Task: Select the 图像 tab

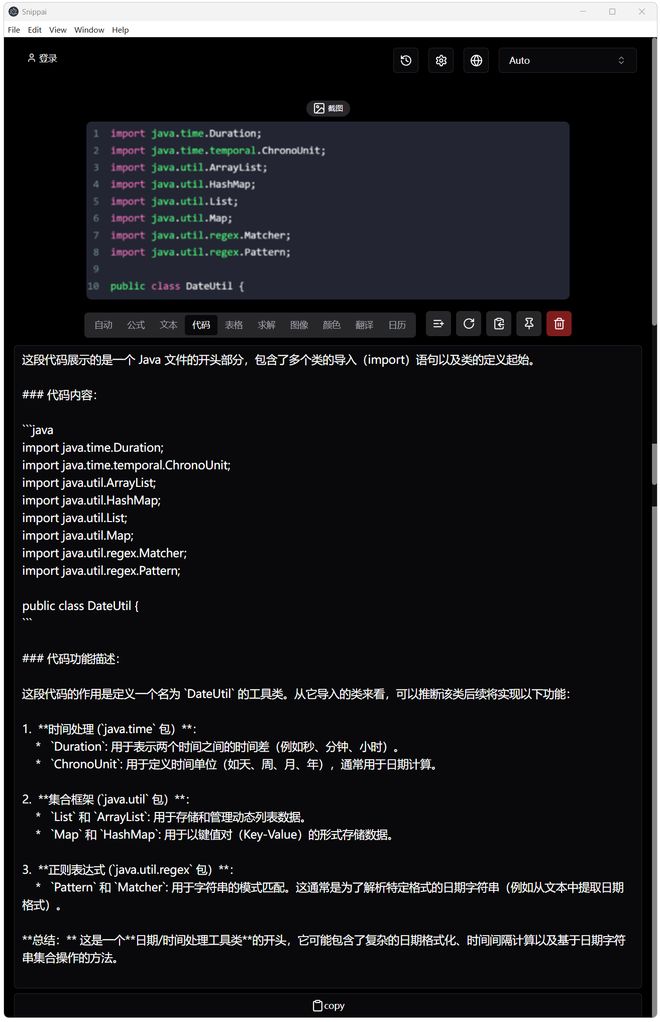Action: click(x=299, y=325)
